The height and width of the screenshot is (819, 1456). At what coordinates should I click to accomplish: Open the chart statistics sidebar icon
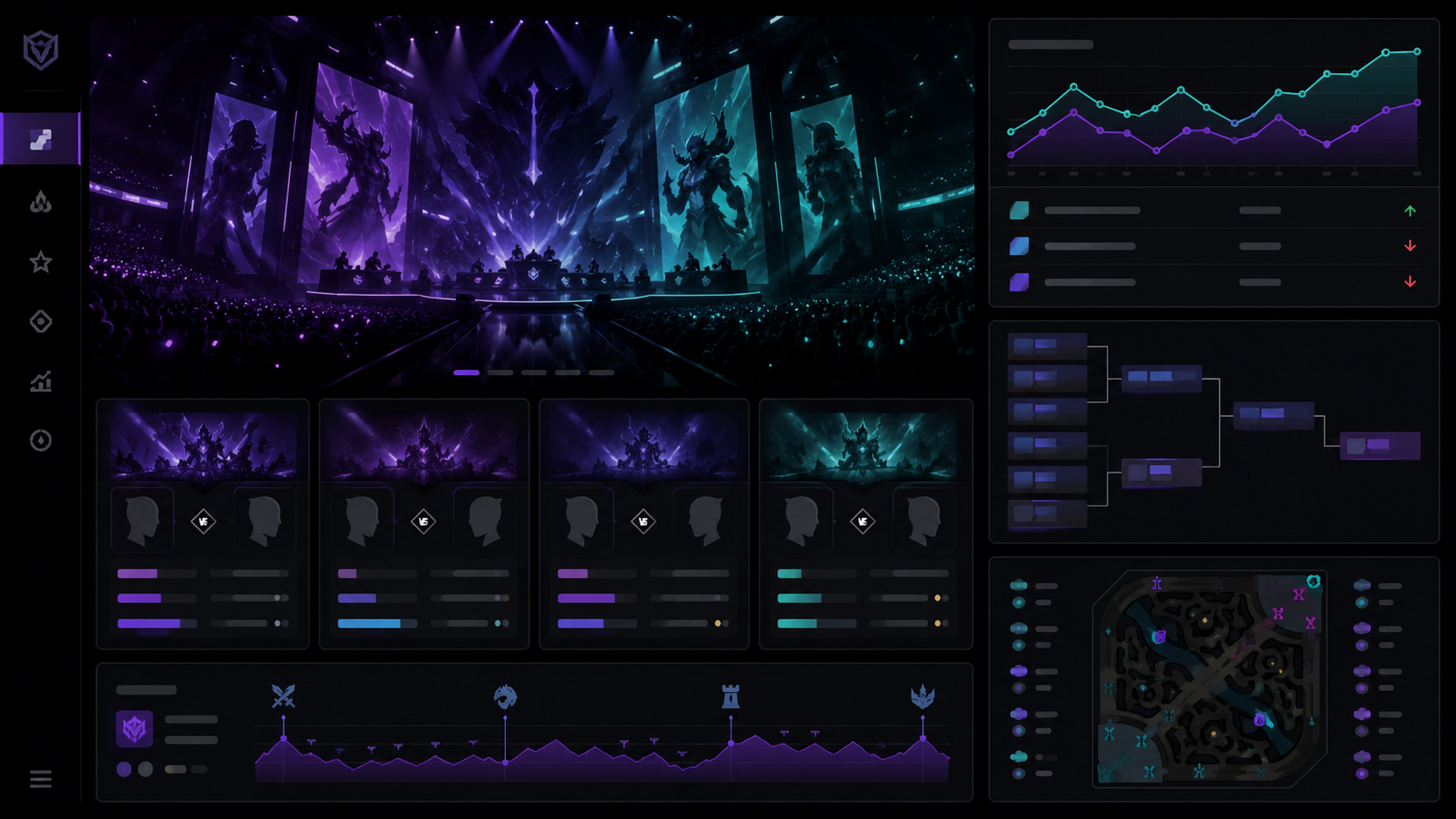click(x=40, y=381)
